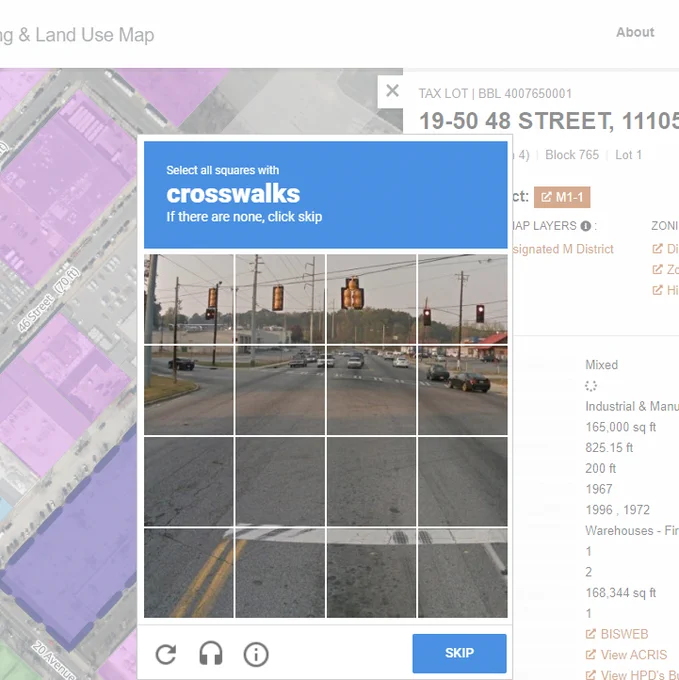
Task: Click the 'Industrial & Manu' land use value
Action: (632, 406)
